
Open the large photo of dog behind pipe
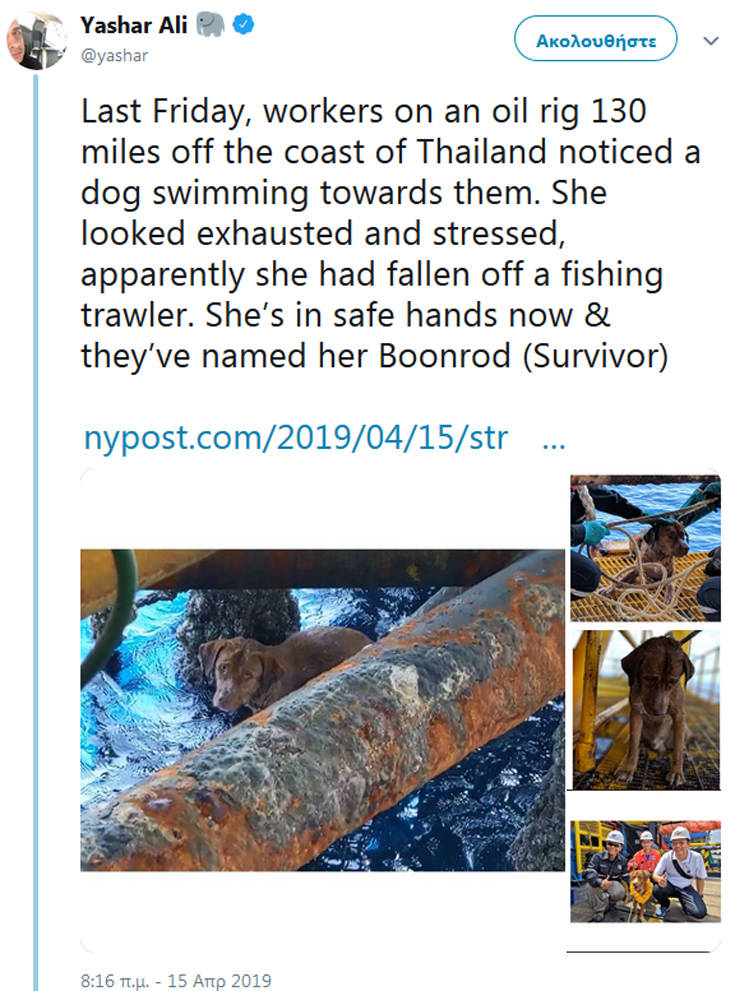pos(322,710)
